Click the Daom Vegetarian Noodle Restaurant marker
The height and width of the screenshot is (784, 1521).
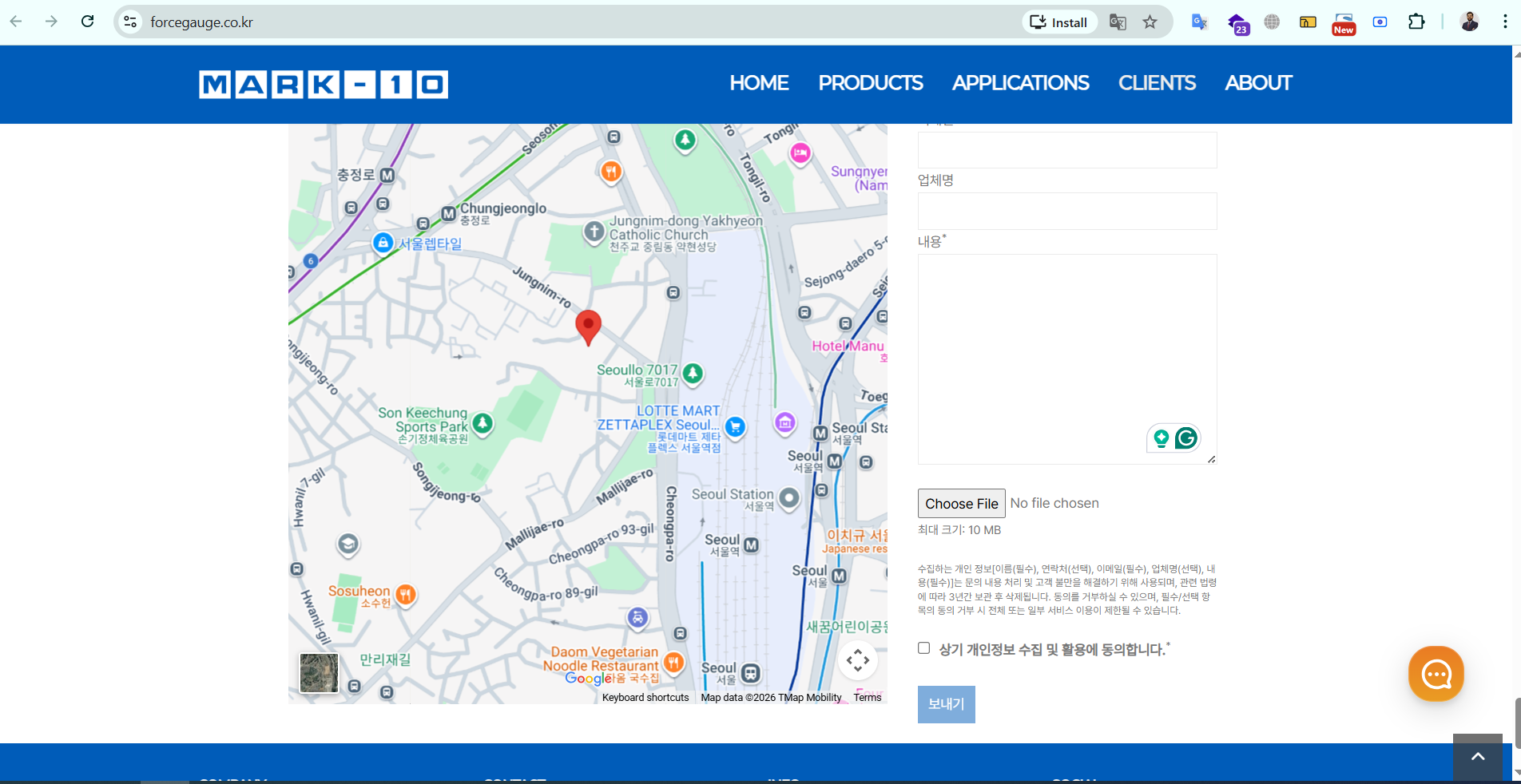tap(673, 662)
